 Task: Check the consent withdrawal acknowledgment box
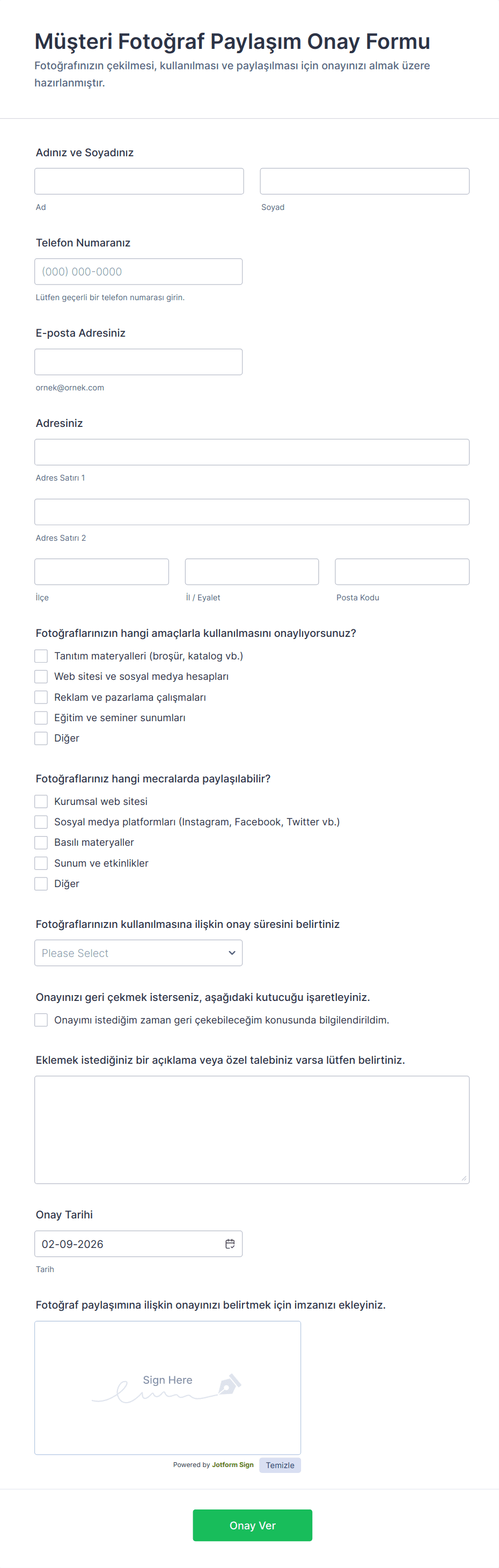41,1020
